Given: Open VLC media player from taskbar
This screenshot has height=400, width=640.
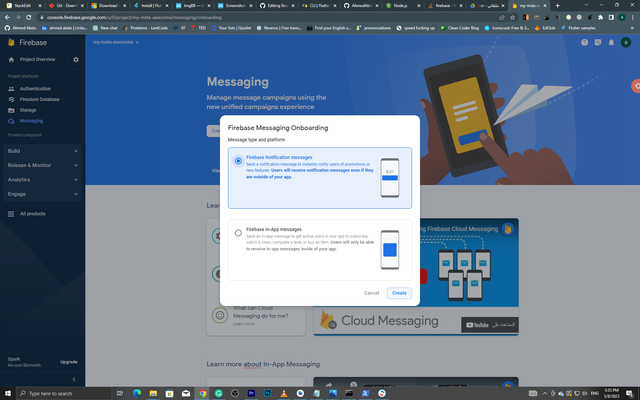Looking at the screenshot, I should tap(284, 393).
